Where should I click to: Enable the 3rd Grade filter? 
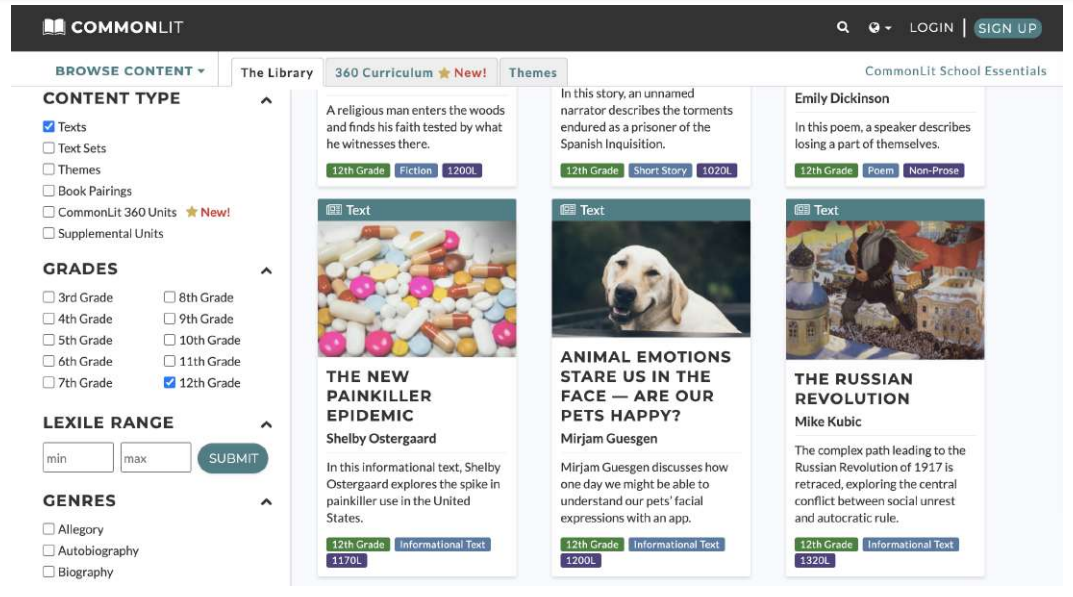[49, 297]
